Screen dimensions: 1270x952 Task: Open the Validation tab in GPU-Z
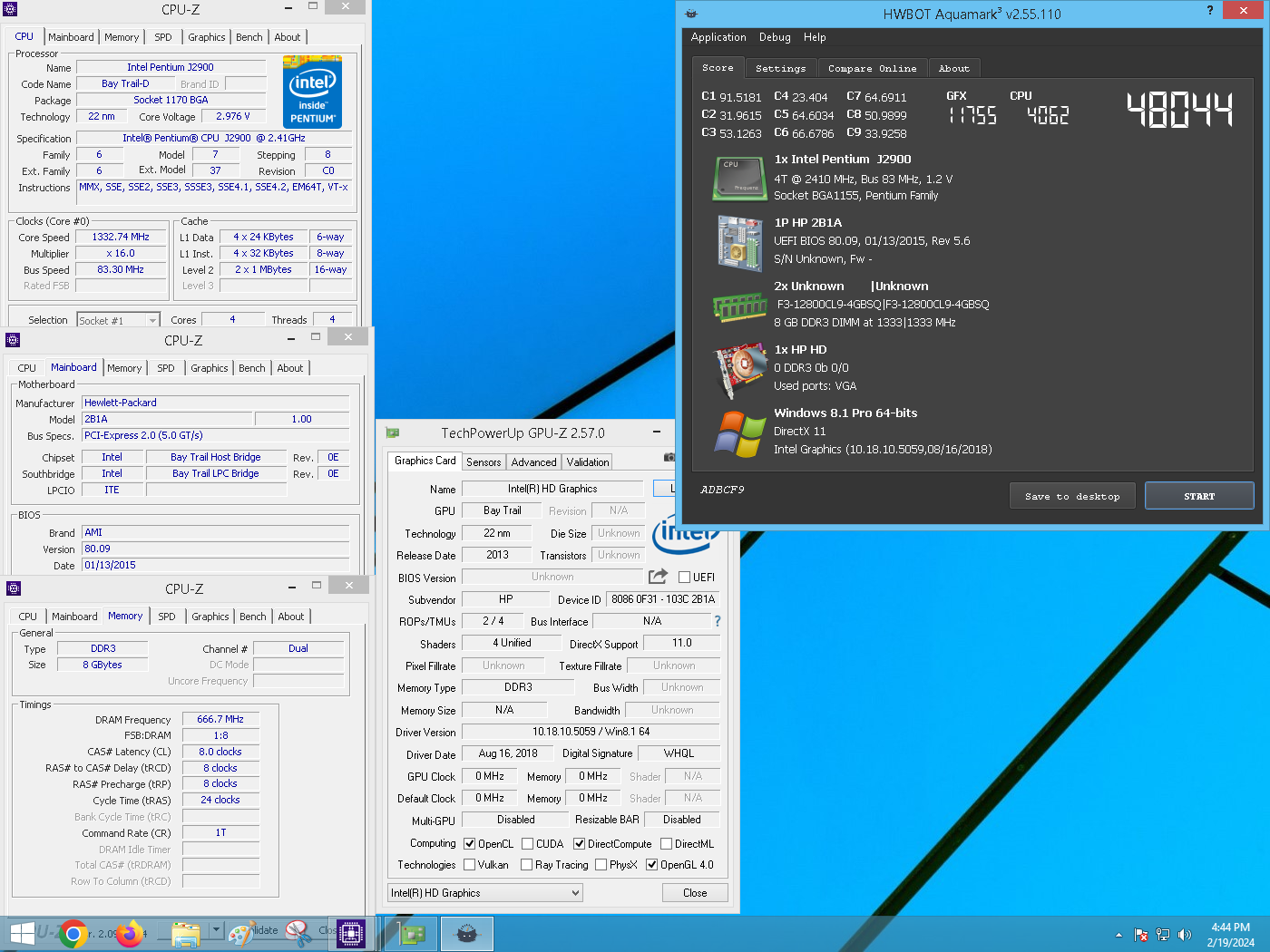(588, 462)
